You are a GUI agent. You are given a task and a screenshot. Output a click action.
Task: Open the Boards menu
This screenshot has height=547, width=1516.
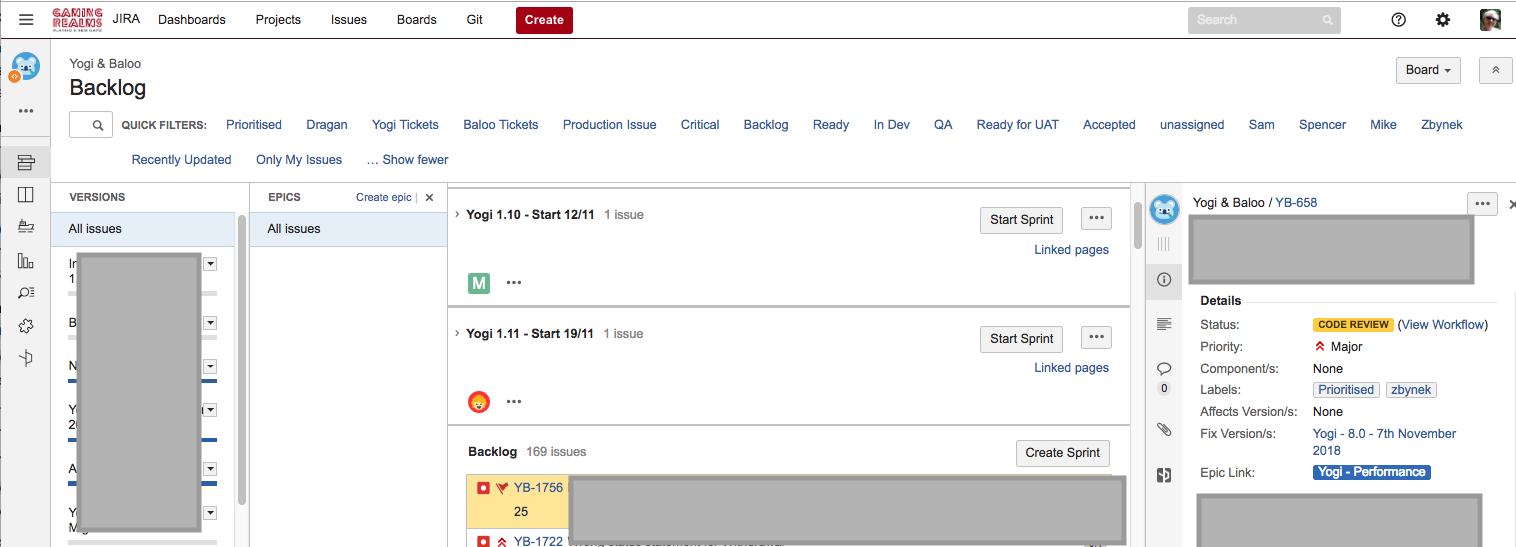click(x=417, y=20)
